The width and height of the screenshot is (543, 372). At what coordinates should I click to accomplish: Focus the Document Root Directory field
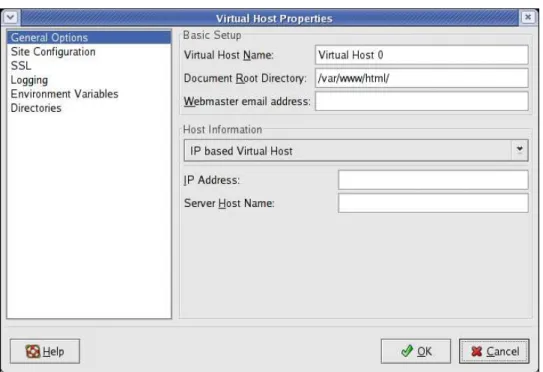(421, 78)
